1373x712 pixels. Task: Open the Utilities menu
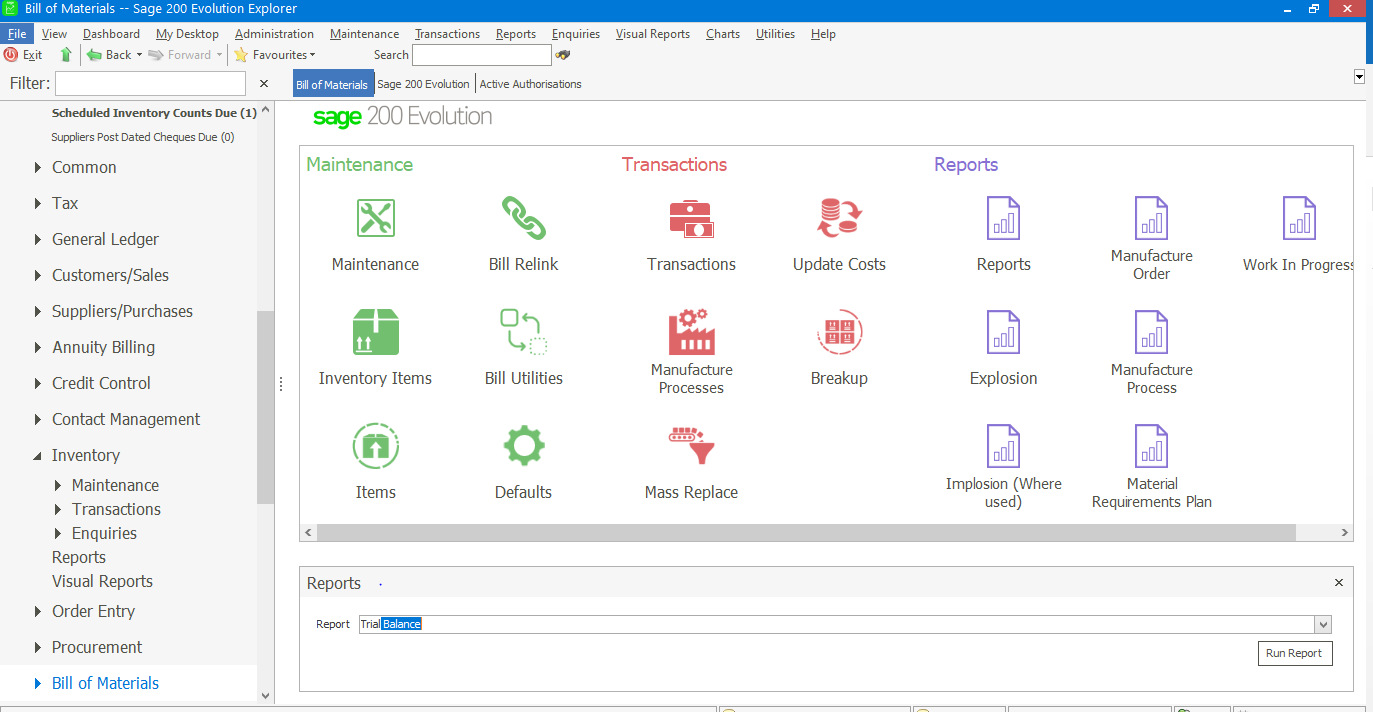(775, 33)
